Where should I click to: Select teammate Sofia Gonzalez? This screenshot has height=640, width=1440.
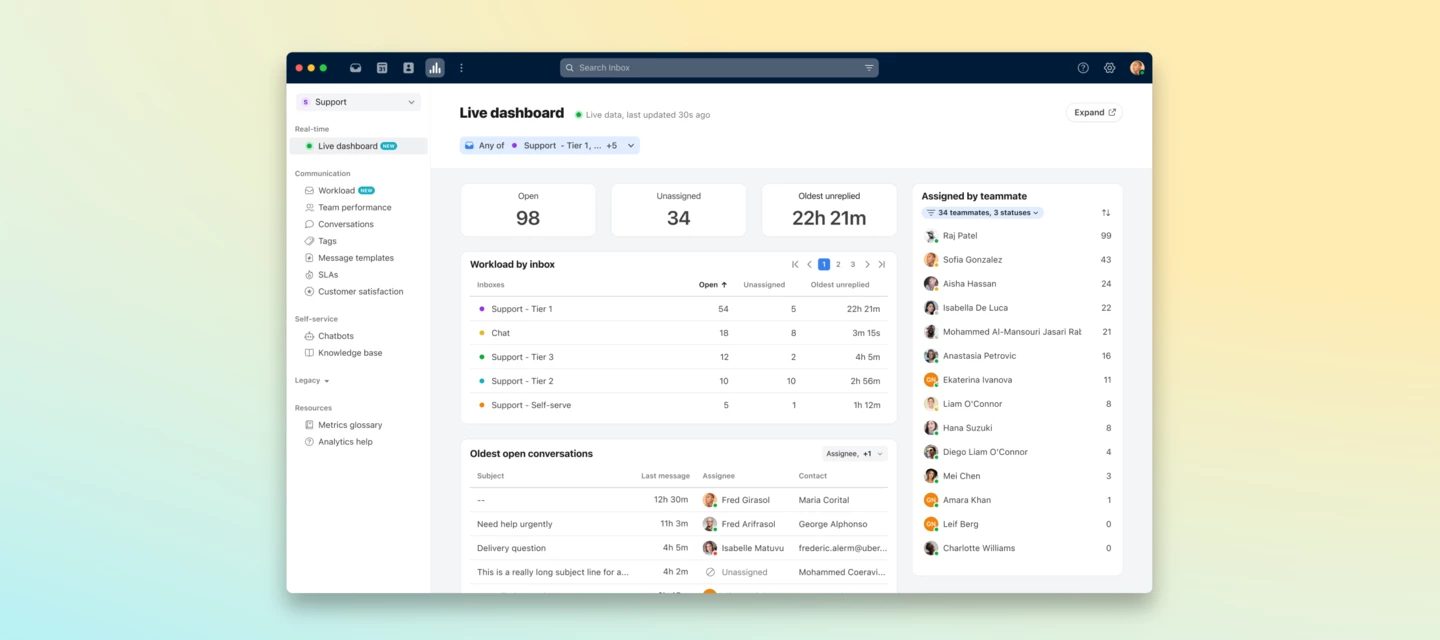1017,260
